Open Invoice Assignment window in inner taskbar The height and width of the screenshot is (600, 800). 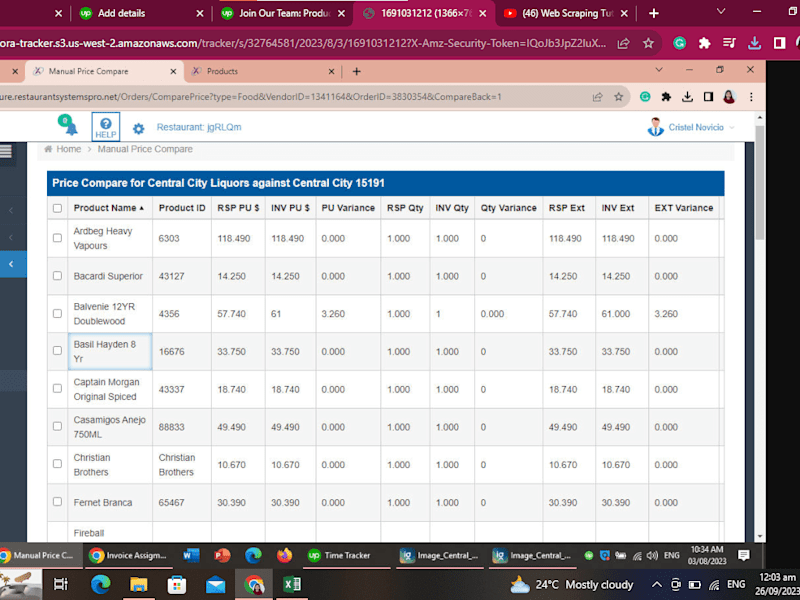point(129,556)
